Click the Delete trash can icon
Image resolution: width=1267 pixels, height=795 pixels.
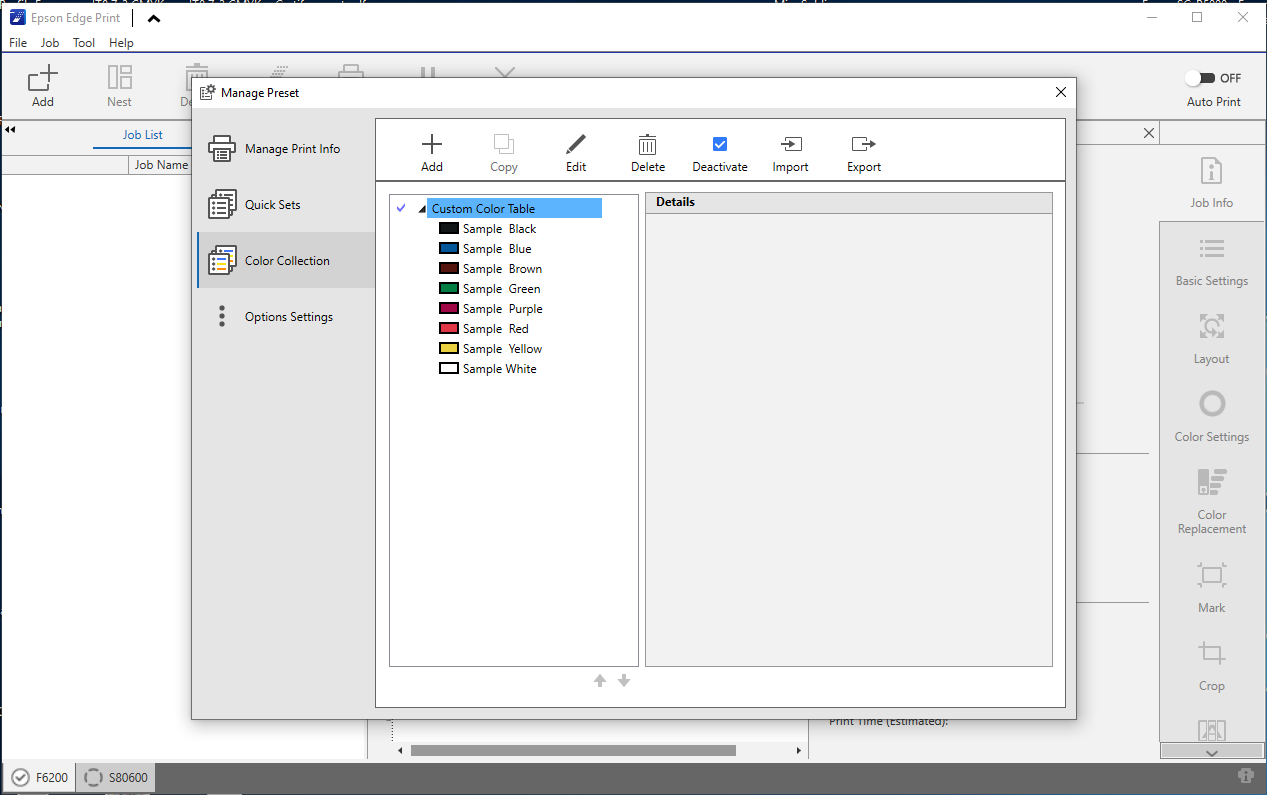[648, 144]
